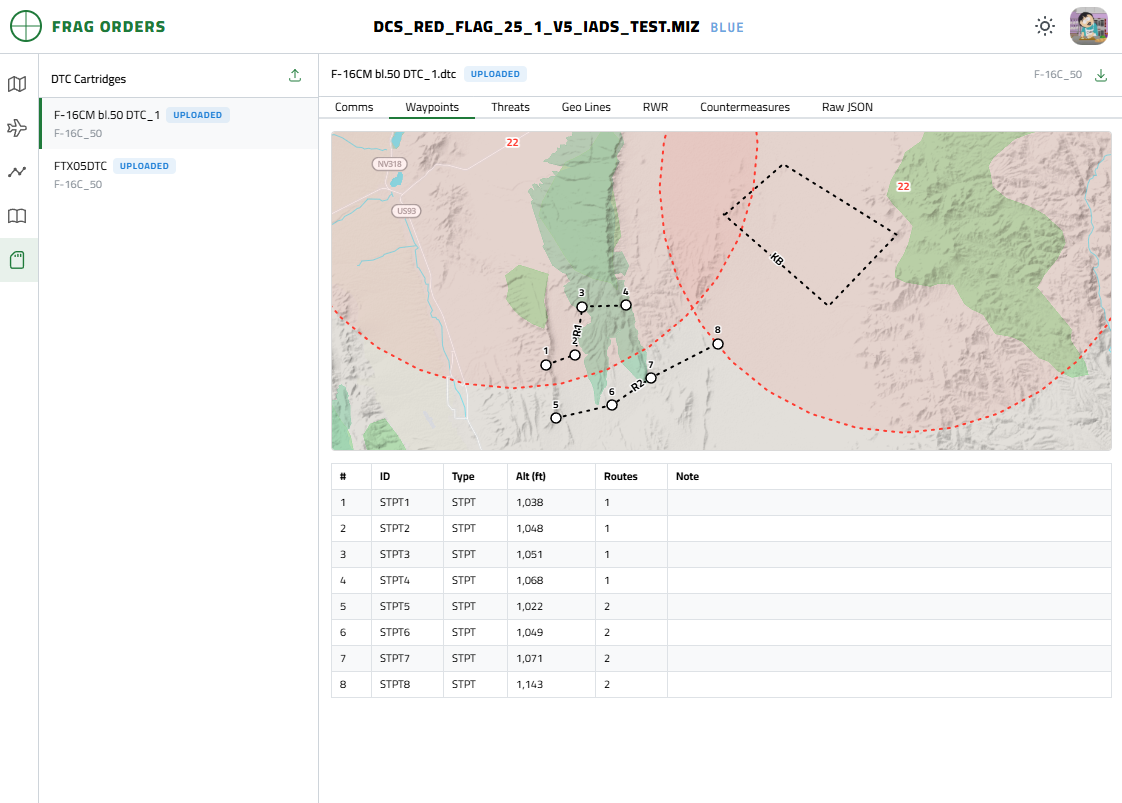Switch to the Threats tab
Screen dimensions: 1122x803
point(510,107)
